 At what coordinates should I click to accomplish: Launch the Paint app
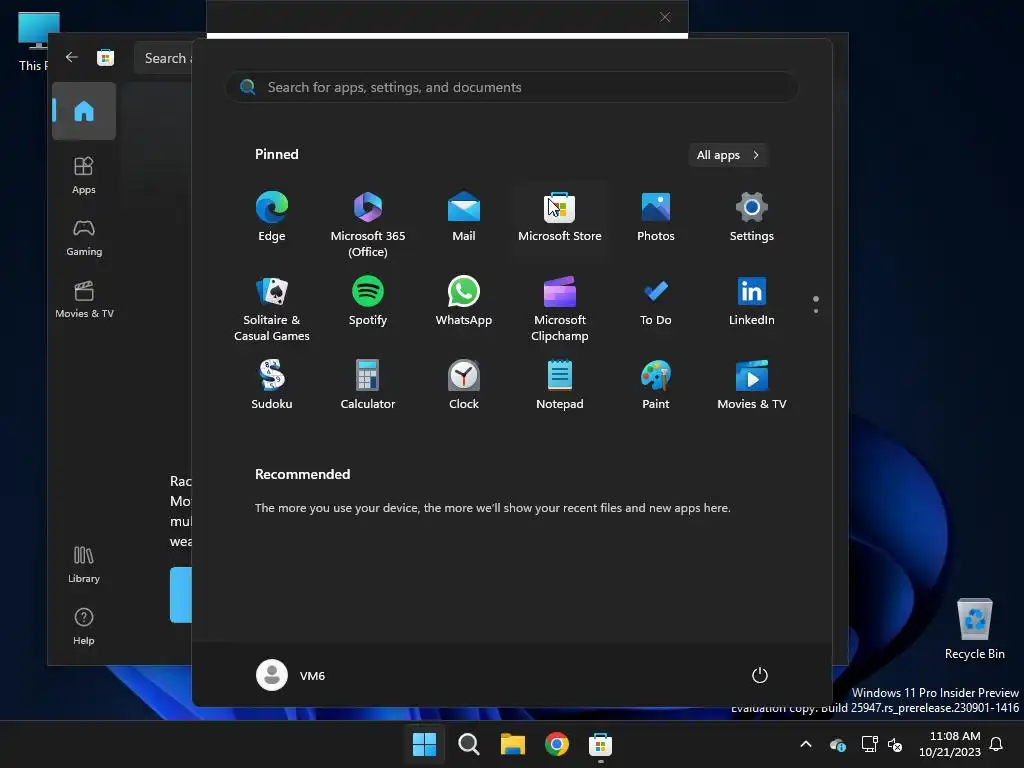(656, 385)
